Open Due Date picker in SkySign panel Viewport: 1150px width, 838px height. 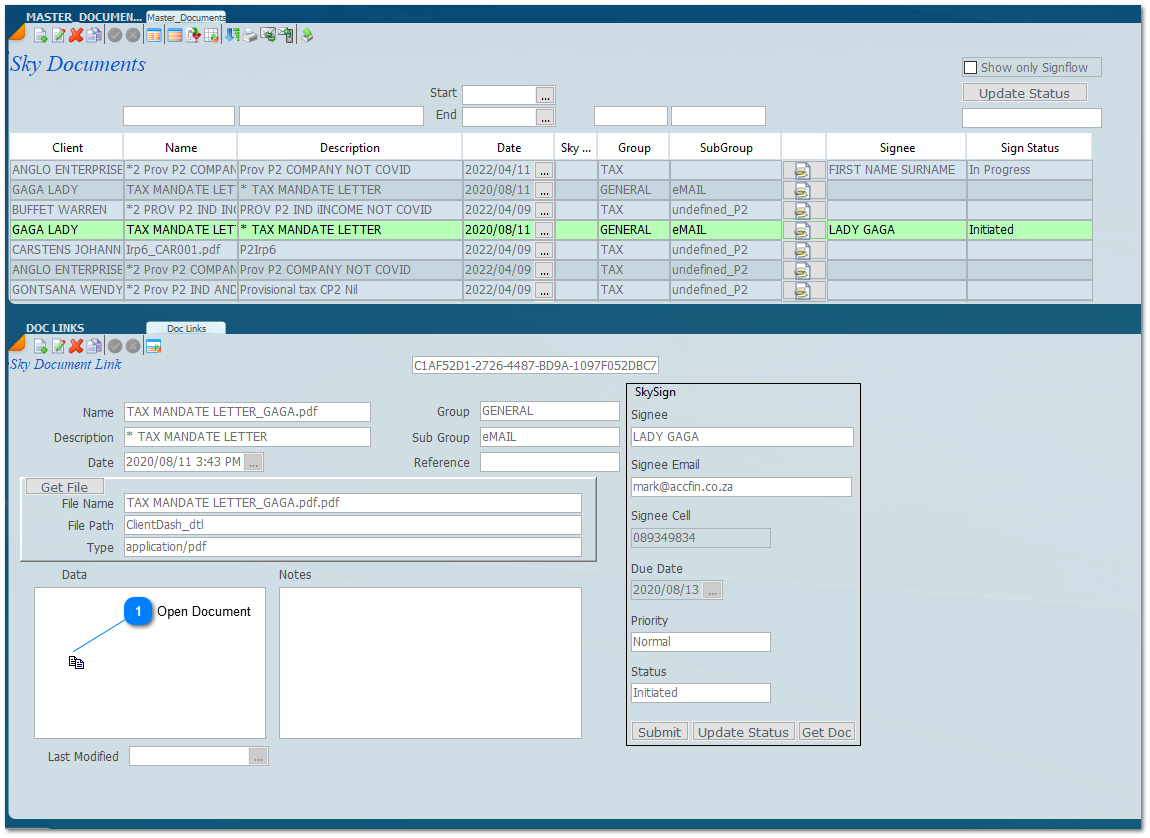(712, 590)
